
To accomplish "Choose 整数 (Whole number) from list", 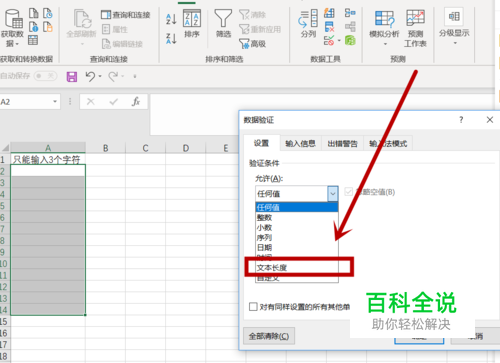I will [x=297, y=217].
